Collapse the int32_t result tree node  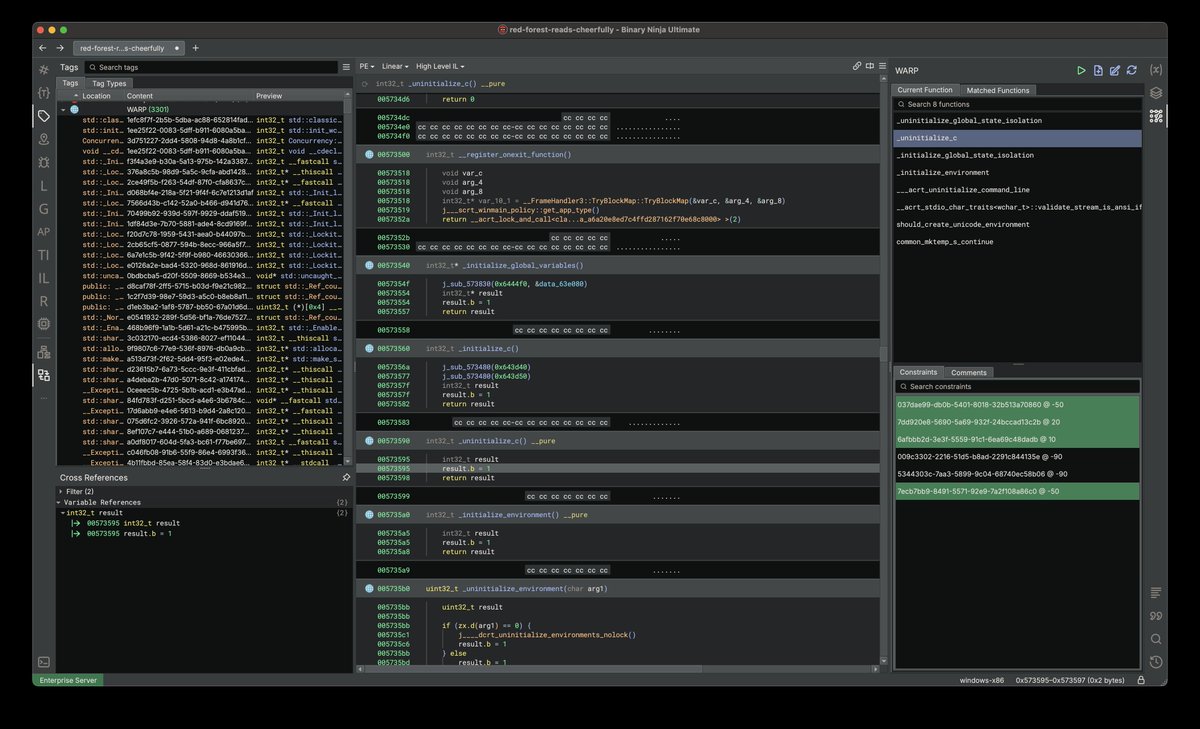tap(63, 513)
